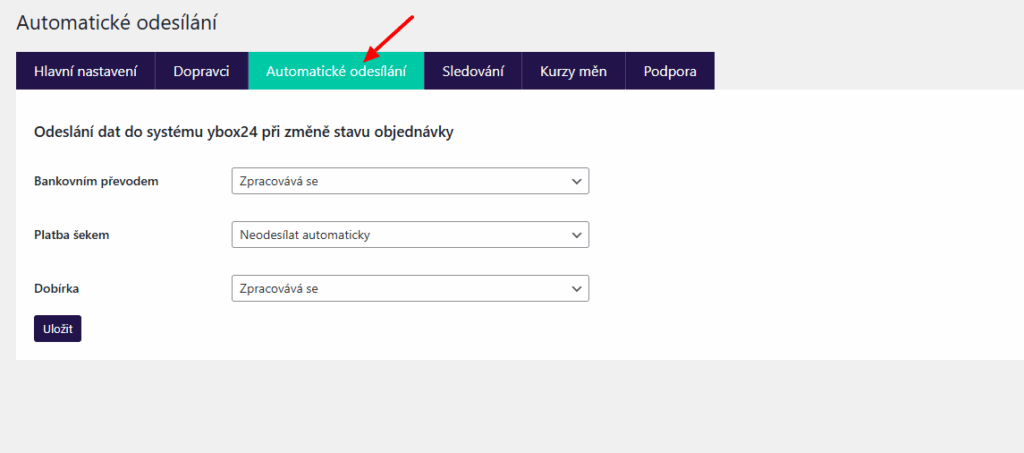1024x453 pixels.
Task: Click the 'Platba šekem' field label
Action: tap(71, 235)
